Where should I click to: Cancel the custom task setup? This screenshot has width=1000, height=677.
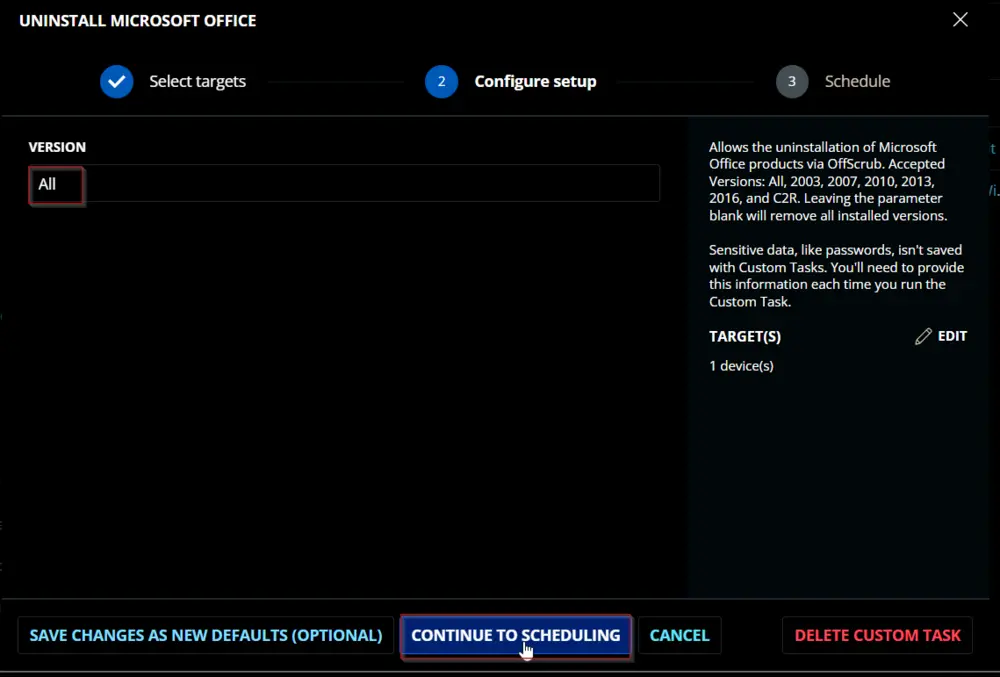click(x=679, y=635)
